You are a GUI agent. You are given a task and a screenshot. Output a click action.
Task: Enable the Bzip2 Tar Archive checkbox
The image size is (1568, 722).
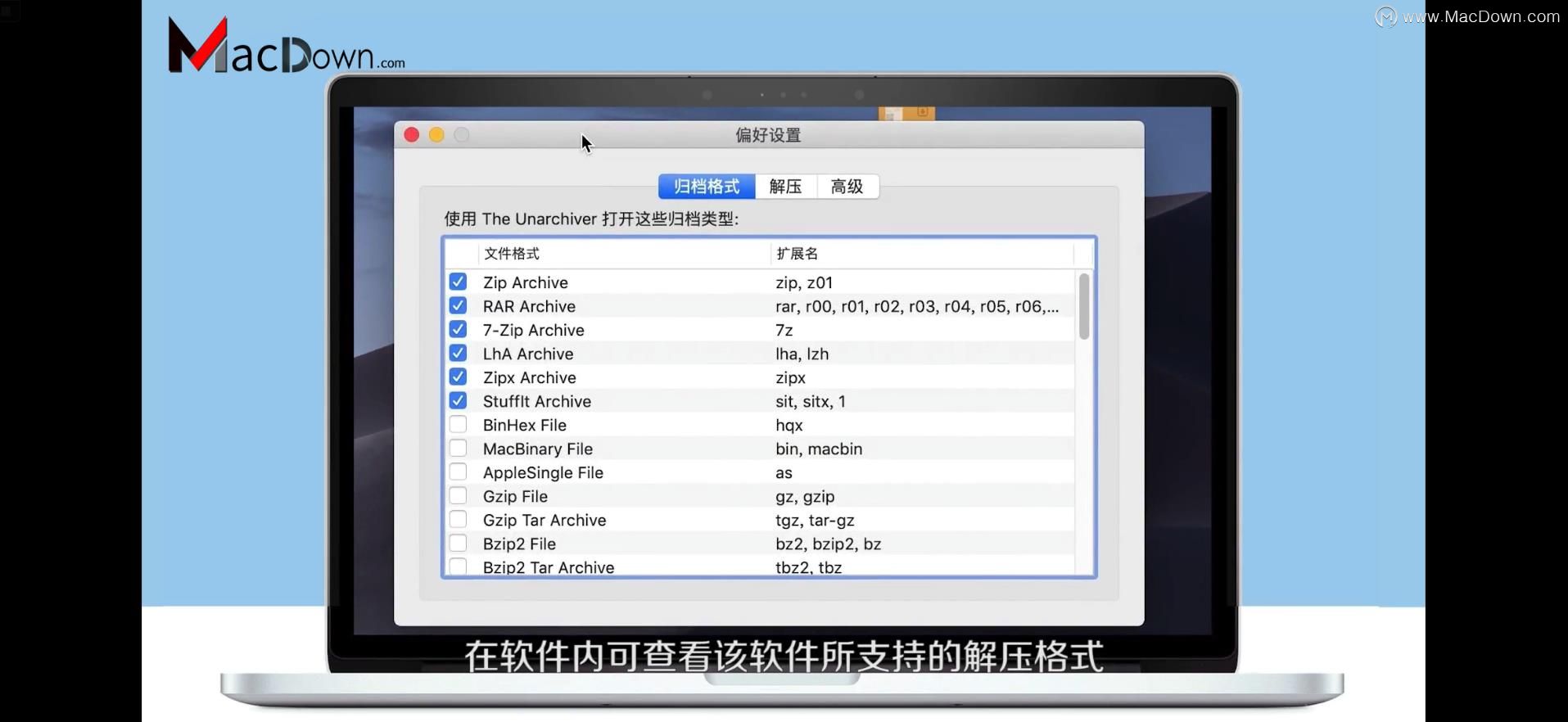(x=458, y=566)
